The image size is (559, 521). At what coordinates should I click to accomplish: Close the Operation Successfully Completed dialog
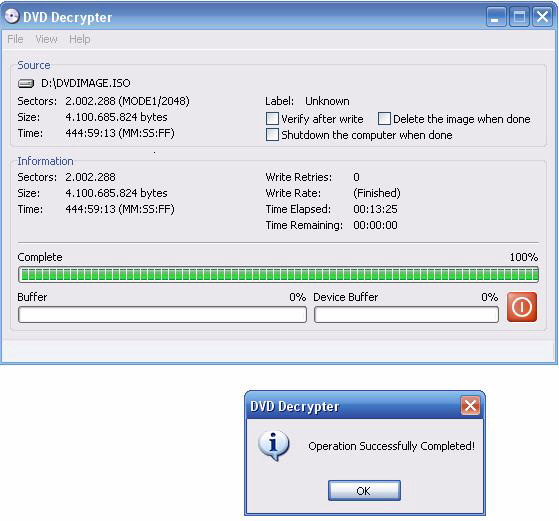[x=470, y=406]
